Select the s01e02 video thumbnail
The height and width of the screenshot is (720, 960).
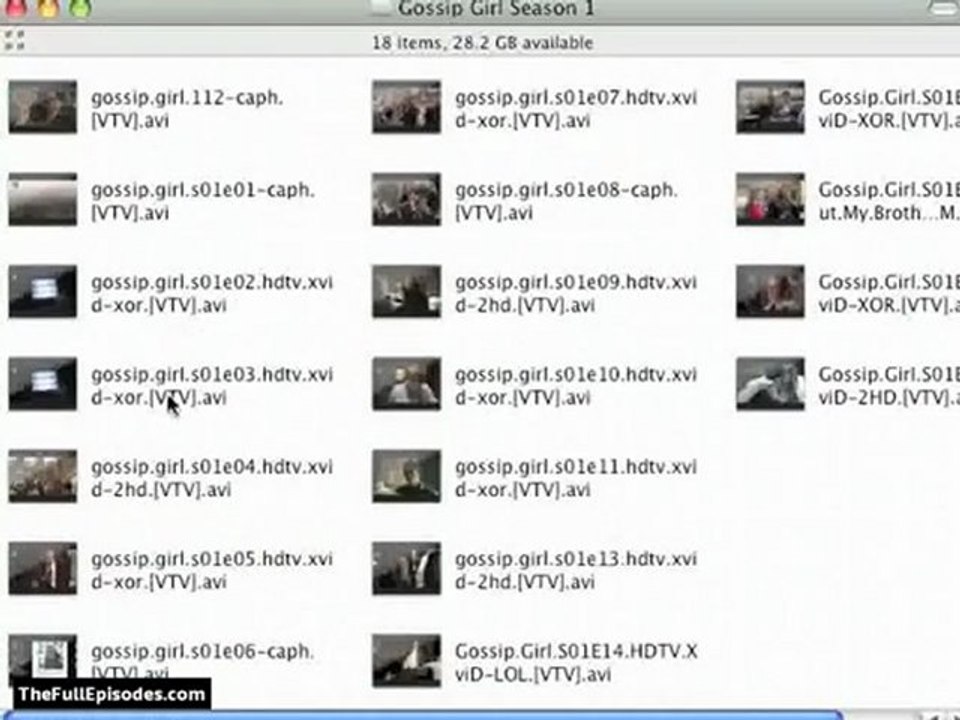(43, 292)
